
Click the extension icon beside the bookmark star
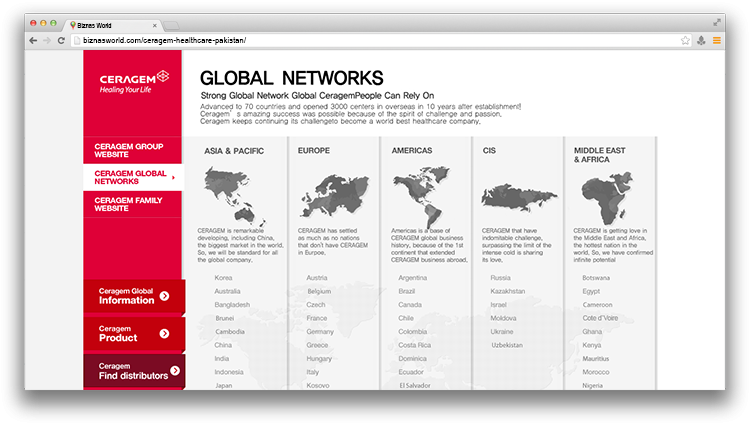point(701,40)
